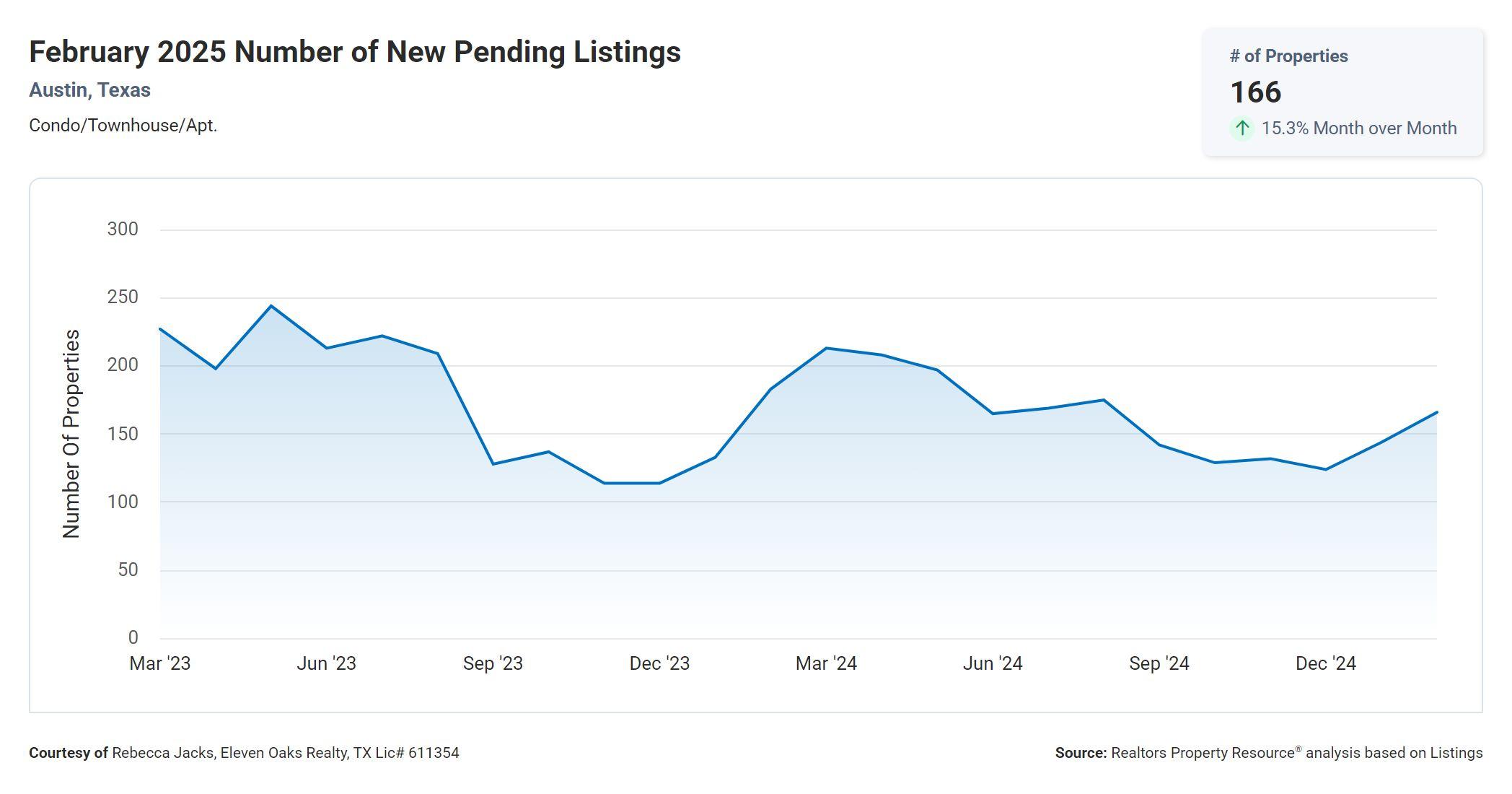Click the 'Number Of Properties' y-axis title
Image resolution: width=1512 pixels, height=794 pixels.
(x=71, y=434)
